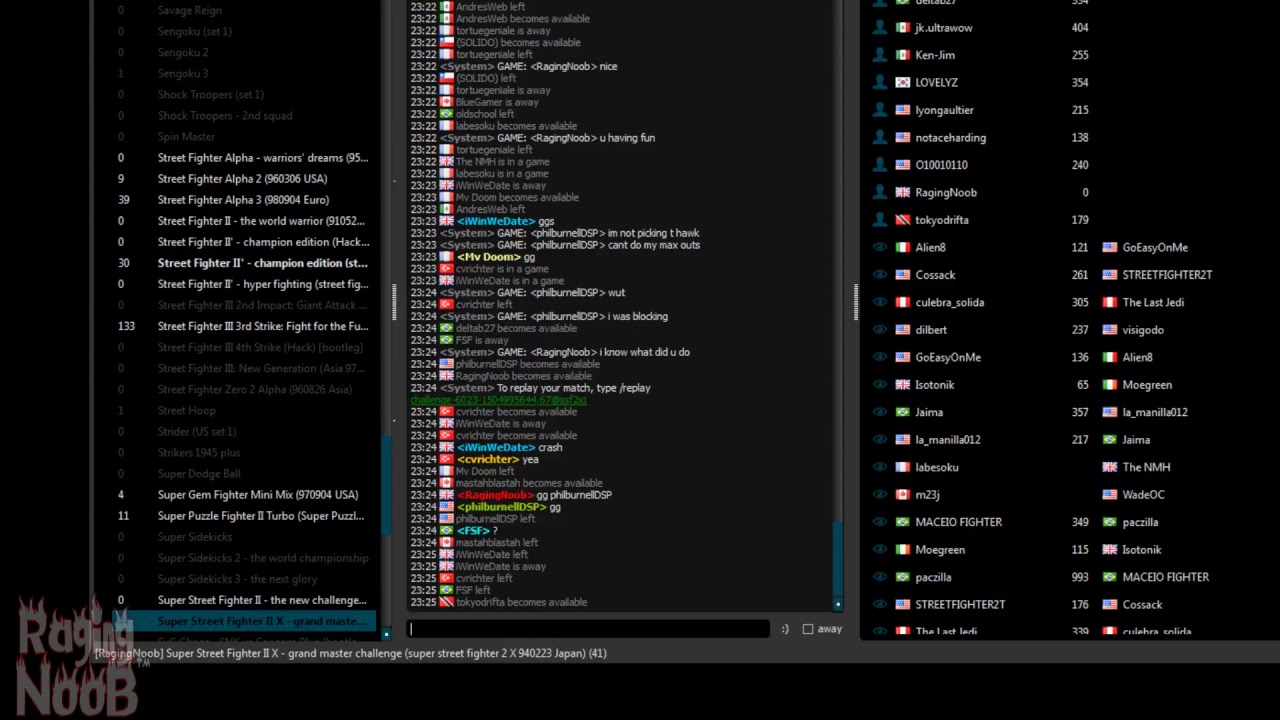The height and width of the screenshot is (720, 1280).
Task: Click the flag icon beside visigodo
Action: coord(1109,330)
